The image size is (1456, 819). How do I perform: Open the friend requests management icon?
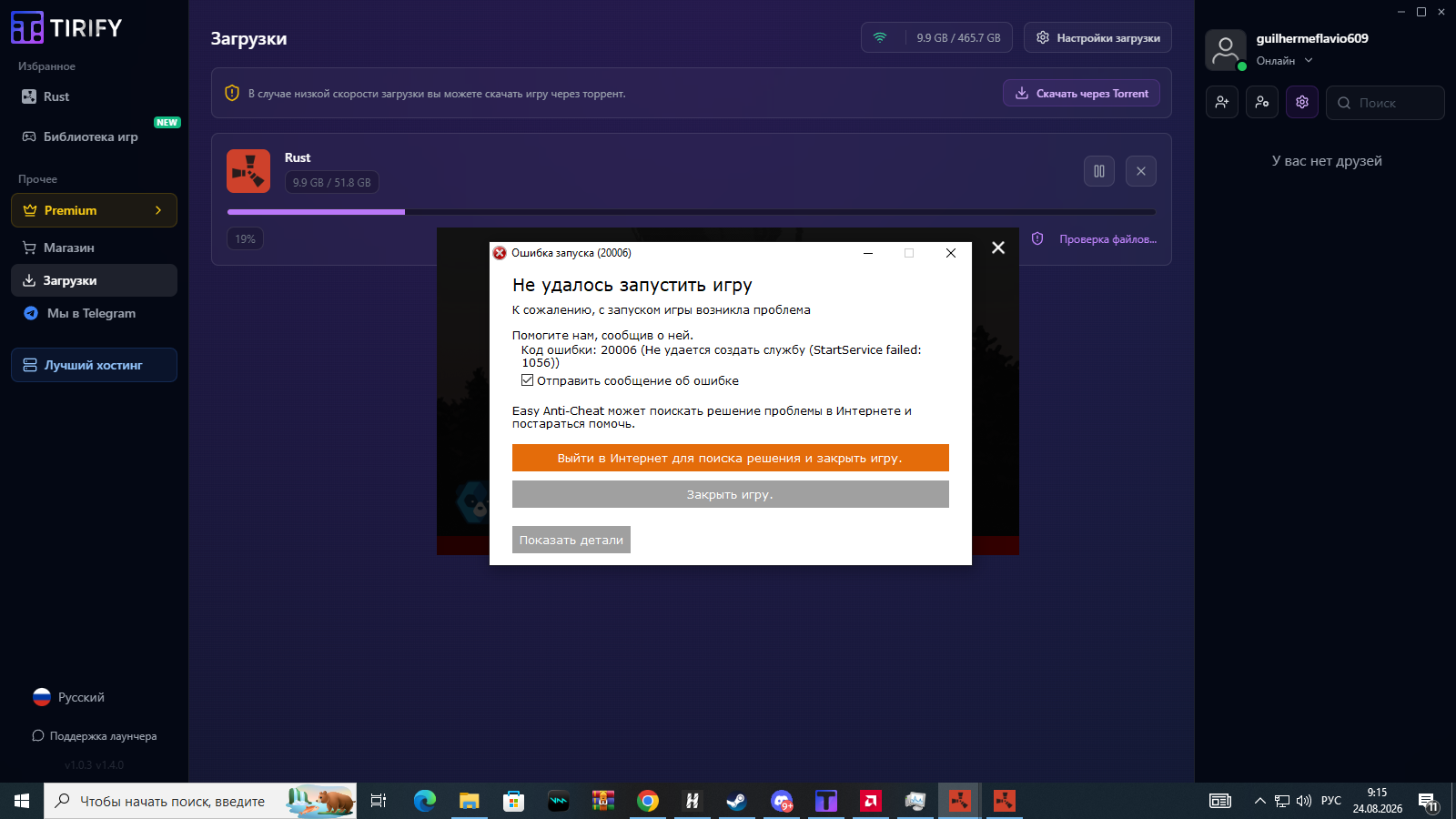(1262, 103)
